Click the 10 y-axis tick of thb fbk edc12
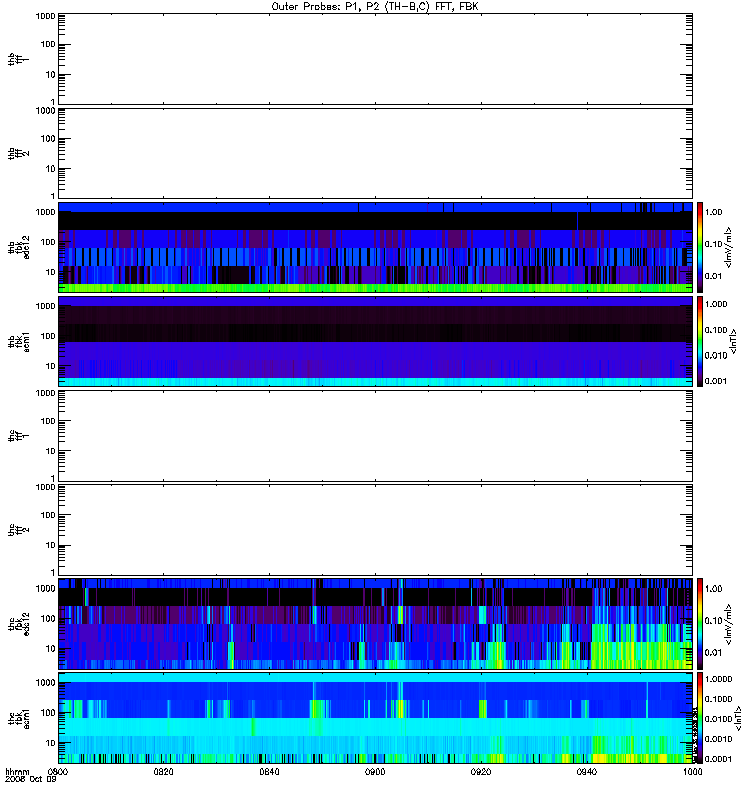Image resolution: width=750 pixels, height=800 pixels. [x=51, y=272]
